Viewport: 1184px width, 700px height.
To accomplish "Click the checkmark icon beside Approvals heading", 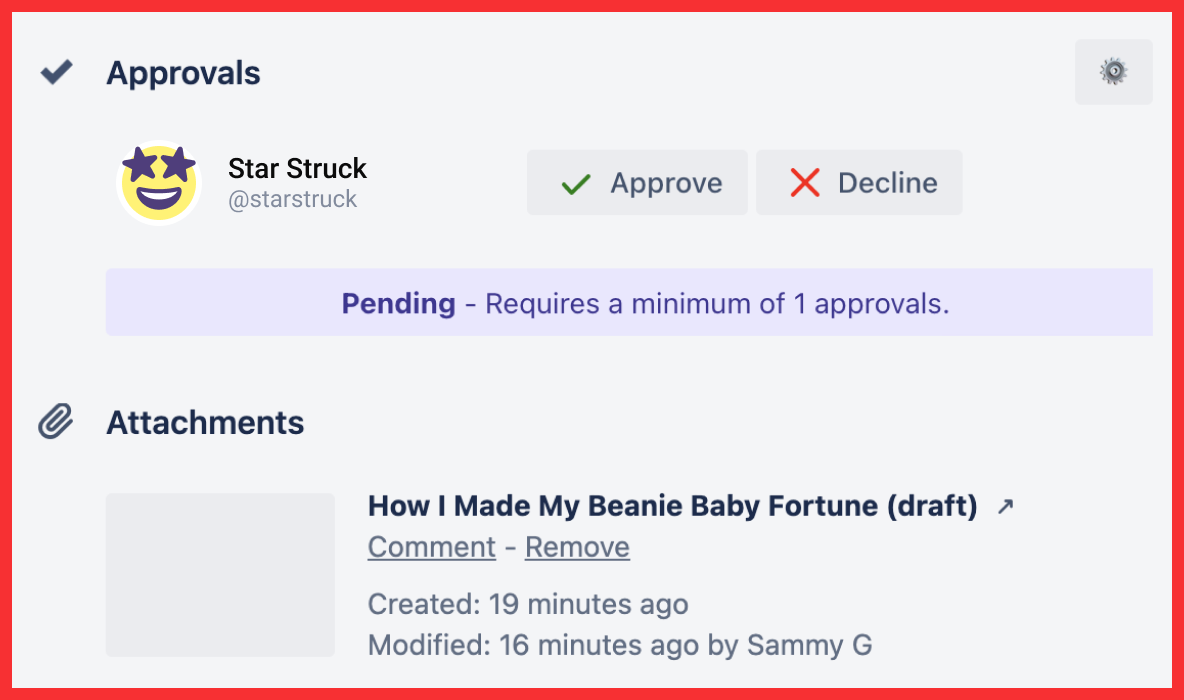I will (57, 72).
